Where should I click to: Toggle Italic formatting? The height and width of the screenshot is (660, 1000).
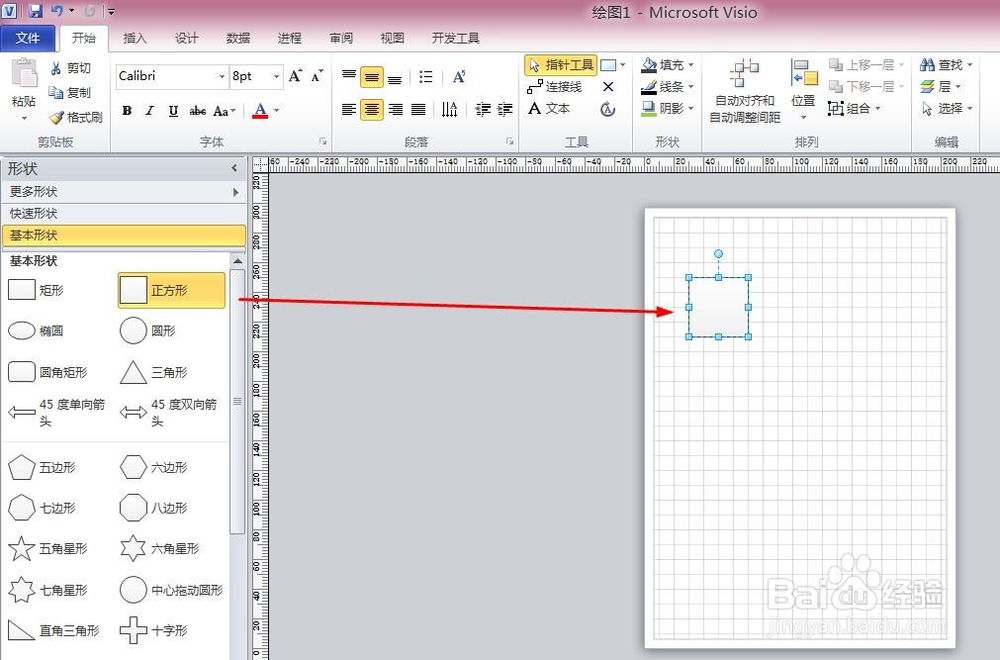coord(150,111)
